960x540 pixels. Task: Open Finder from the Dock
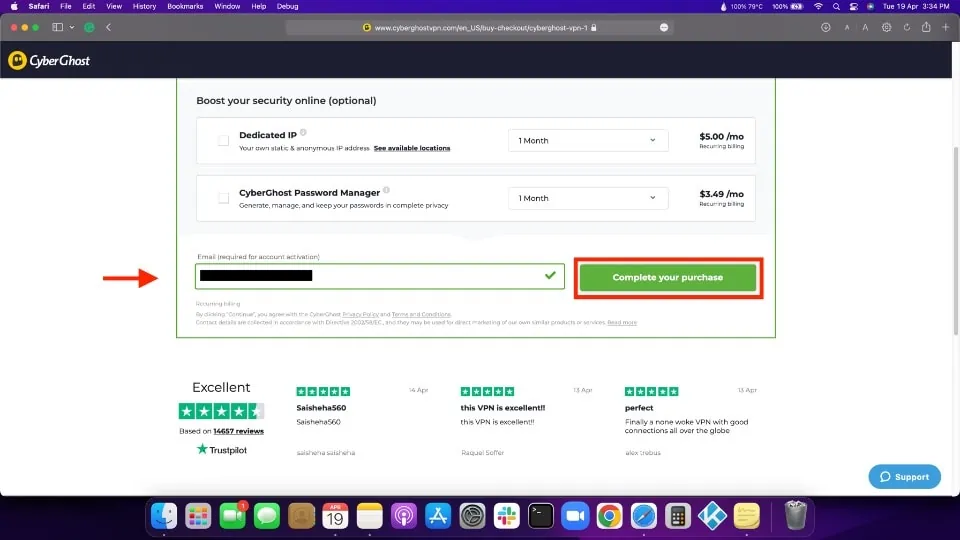(164, 516)
